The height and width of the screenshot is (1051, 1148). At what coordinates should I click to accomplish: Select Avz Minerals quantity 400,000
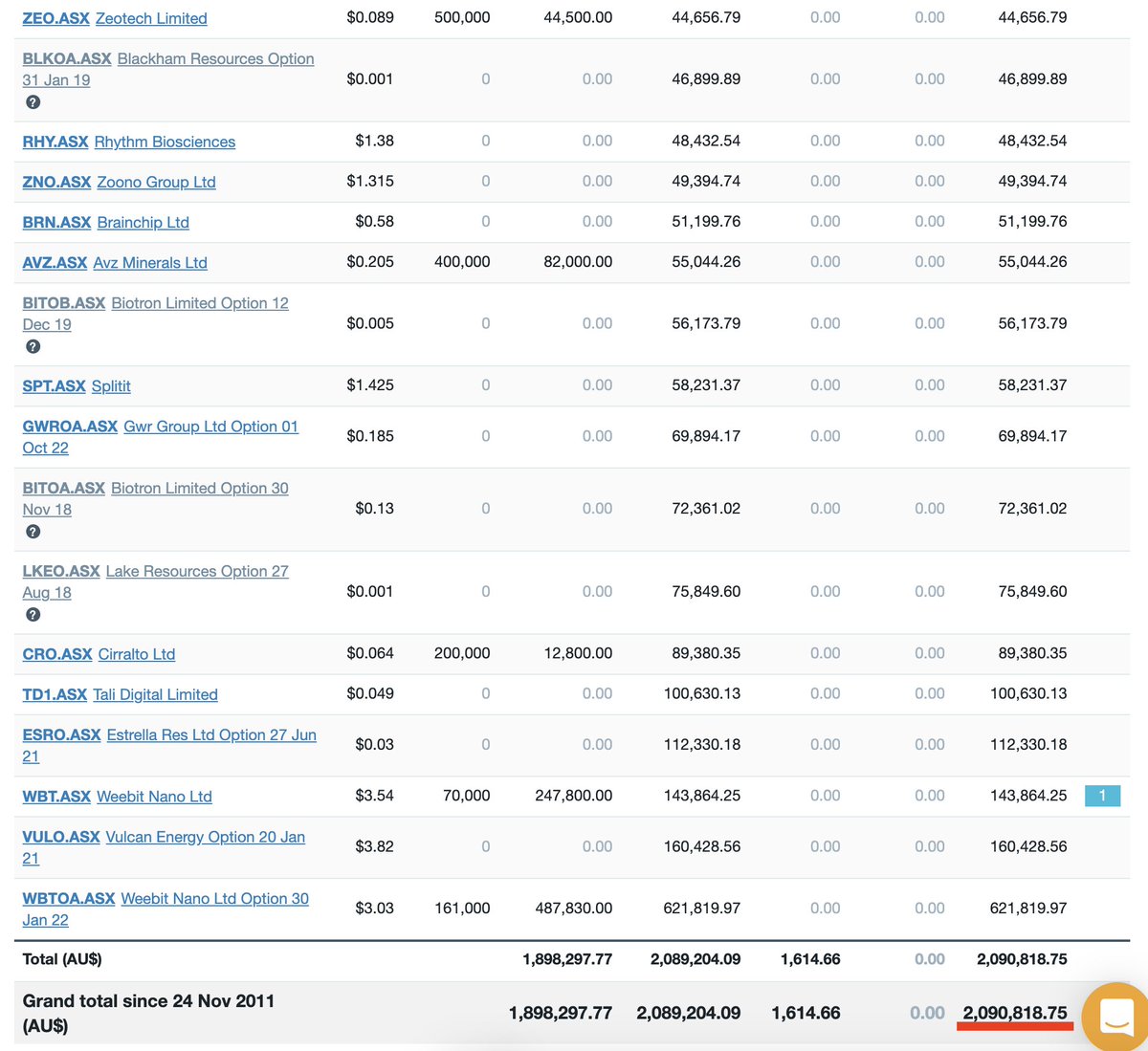[462, 261]
